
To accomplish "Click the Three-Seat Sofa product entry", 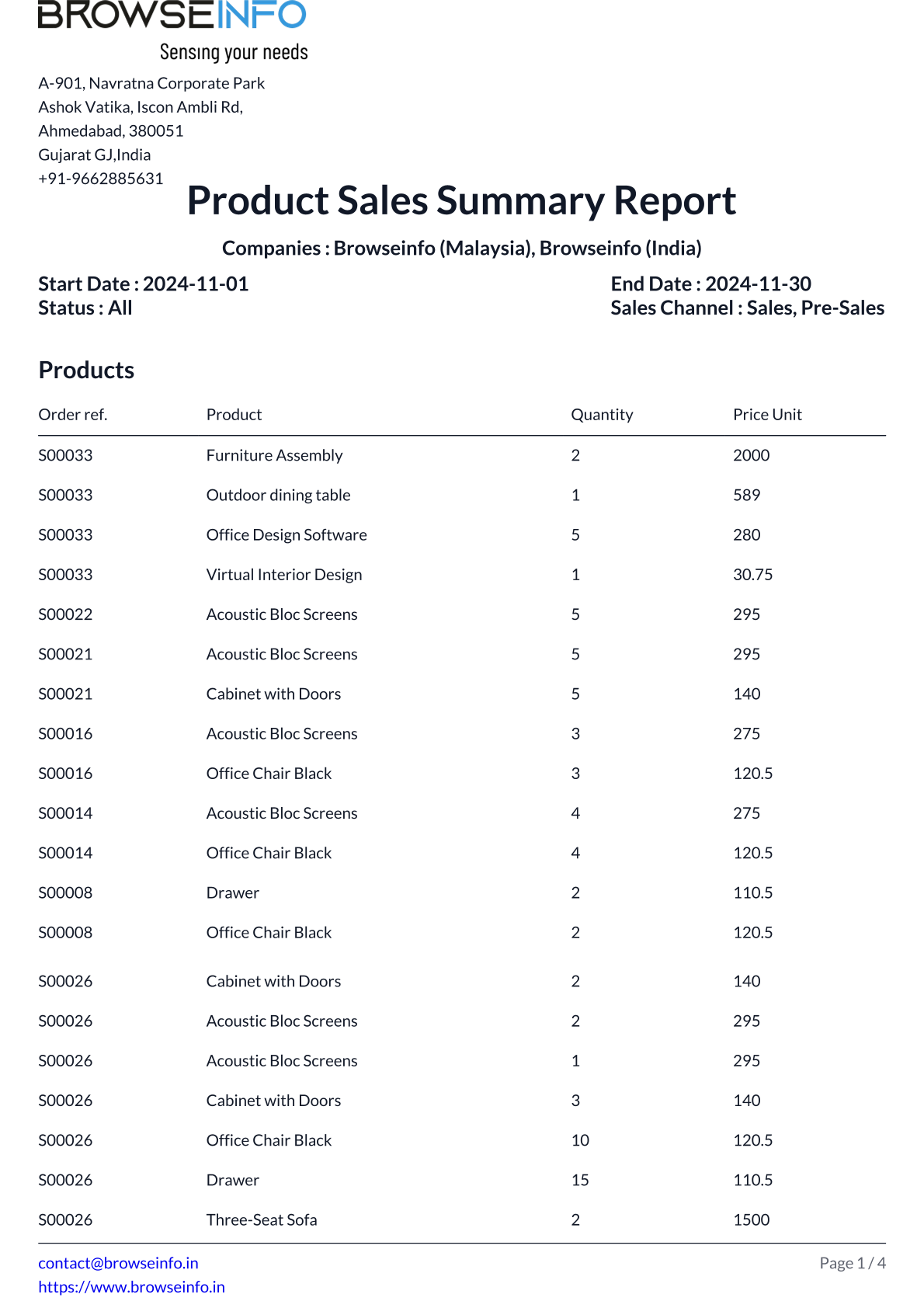I will [x=262, y=1220].
